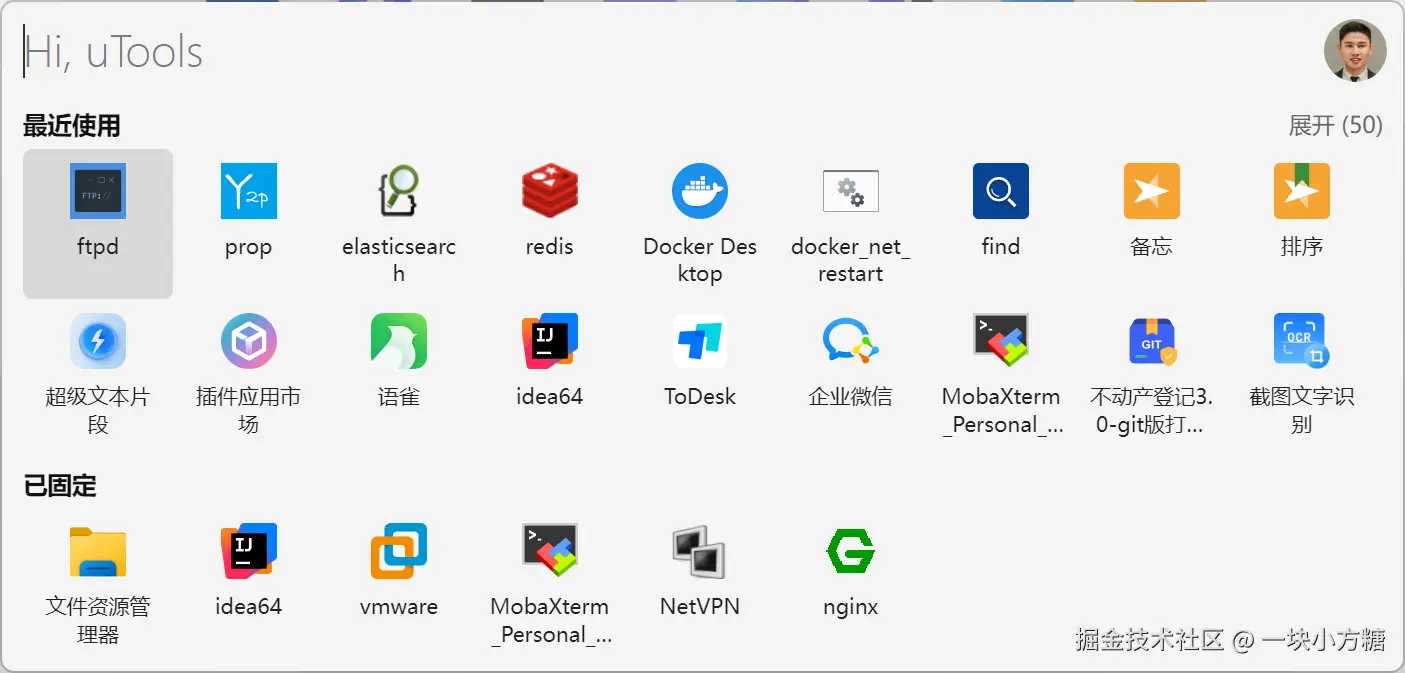Run the docker_net_restart script icon

[x=850, y=191]
